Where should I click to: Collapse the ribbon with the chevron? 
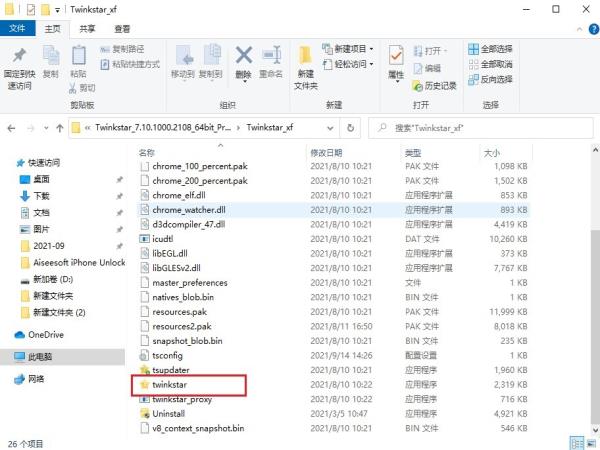(x=579, y=29)
